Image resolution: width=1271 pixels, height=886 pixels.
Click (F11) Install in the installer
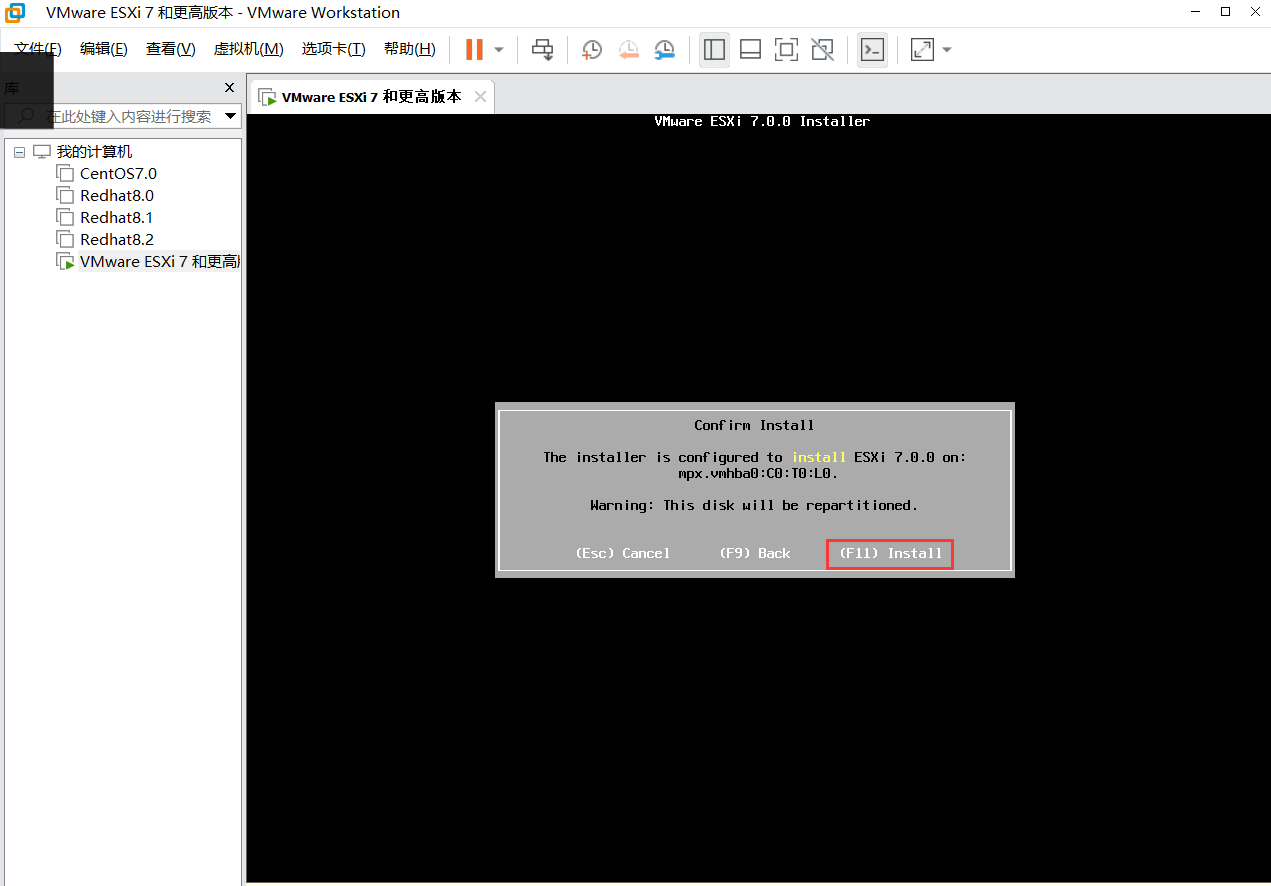coord(890,553)
